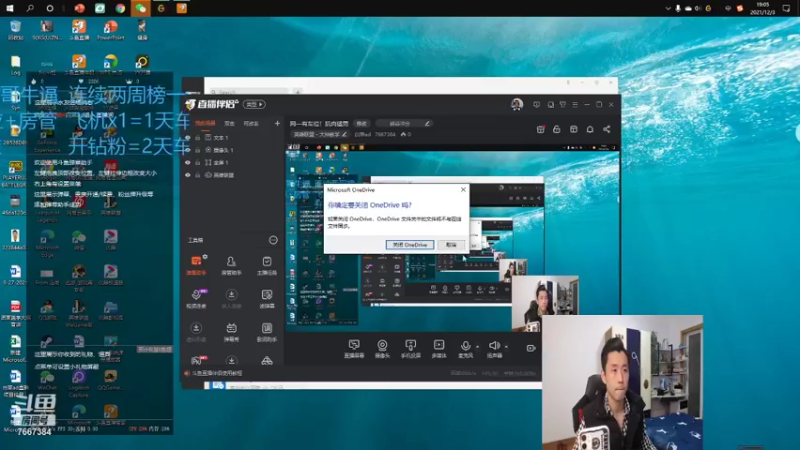Open the 主播任务 checklist tool

(266, 265)
